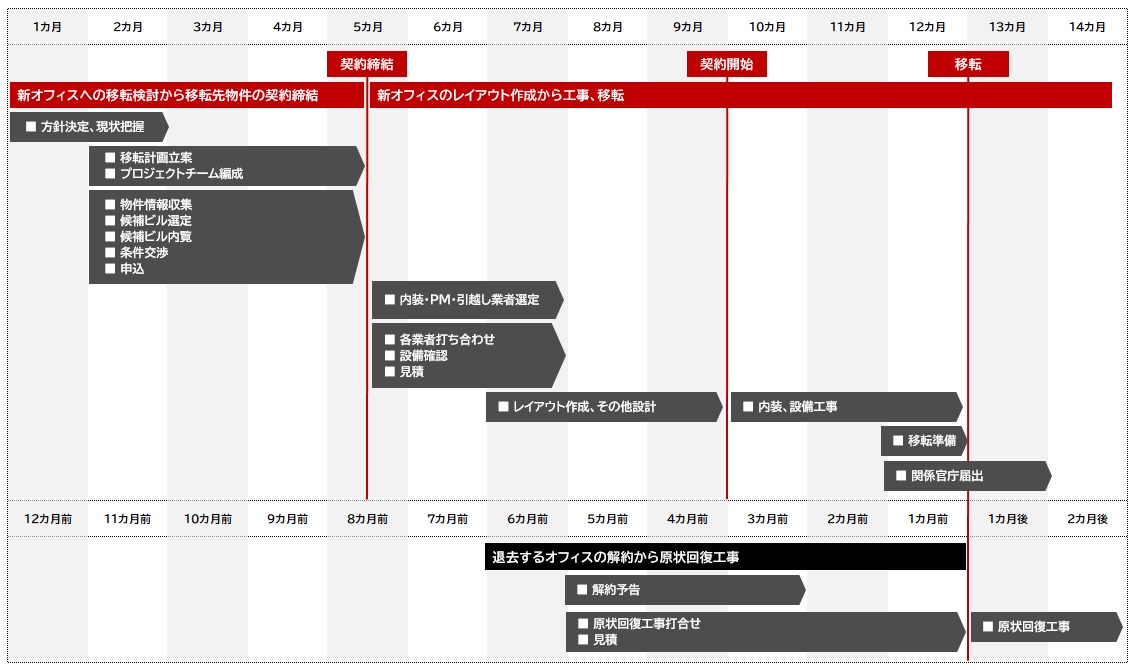Screen dimensions: 1140x670
Task: Select the 1カ月 column header
Action: (48, 27)
